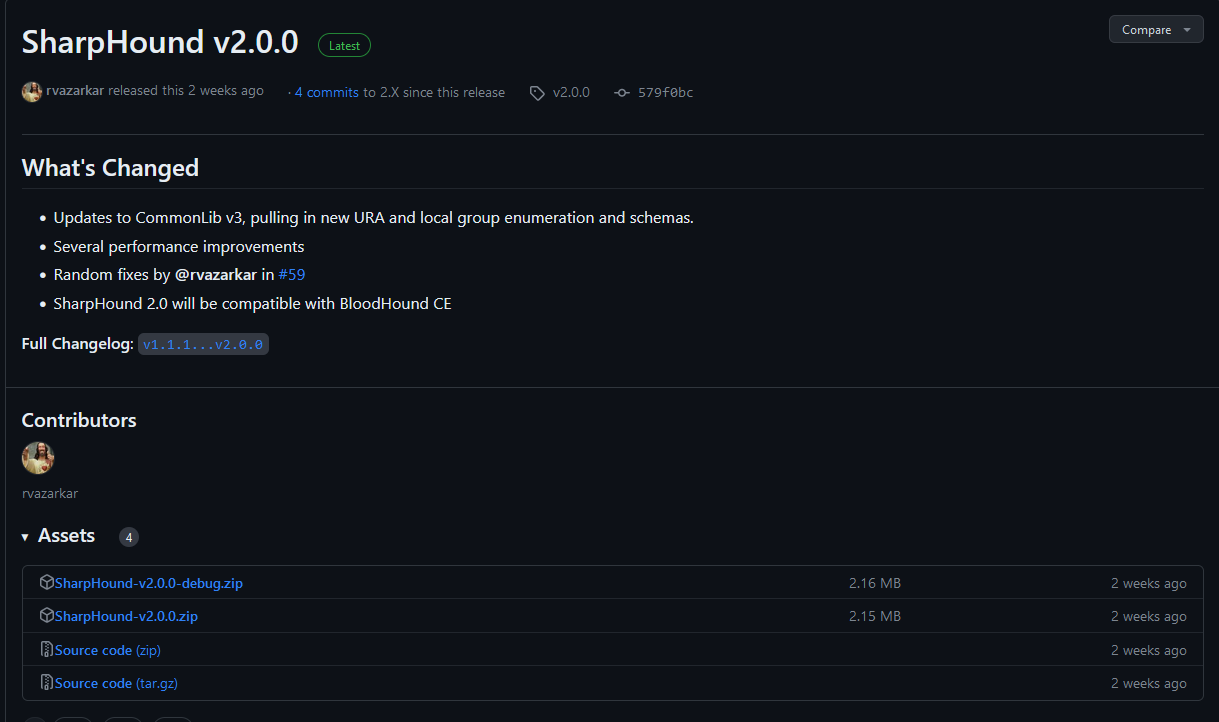This screenshot has width=1219, height=722.
Task: Click the commit icon beside 579f0bc
Action: tap(622, 93)
